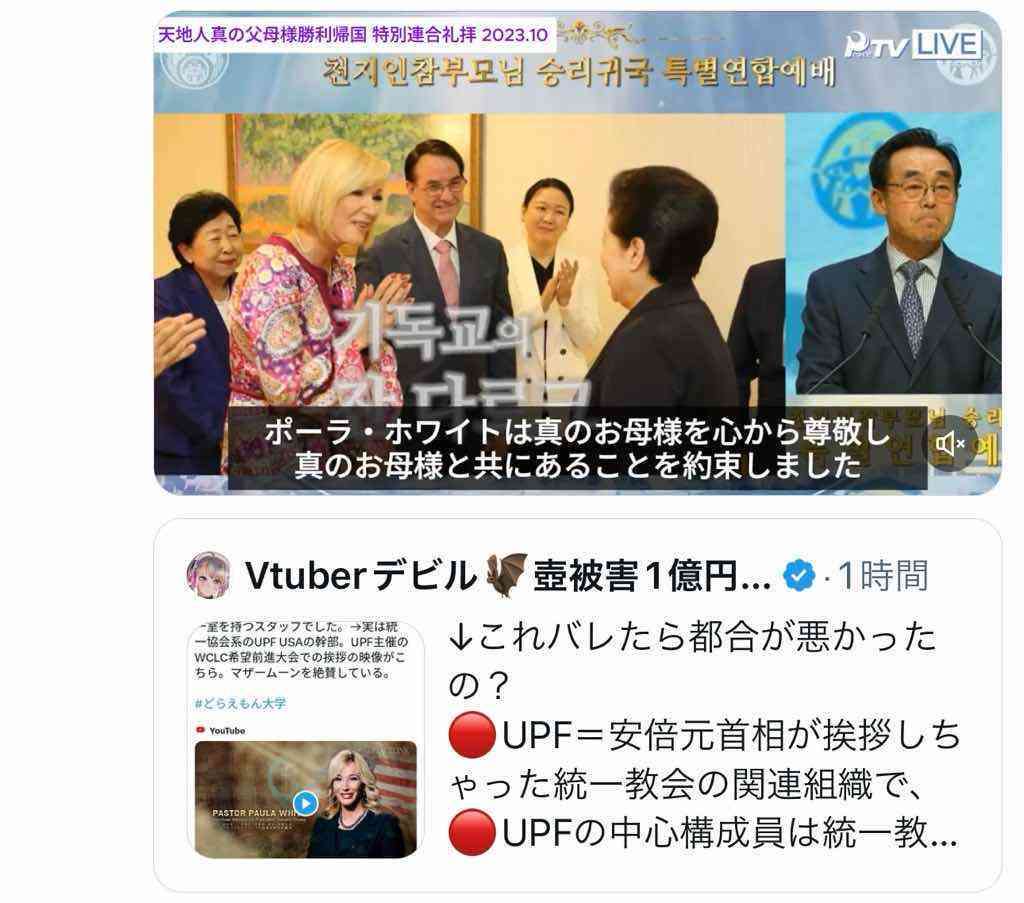Click red circle before UPF＝安倍元首相
The image size is (1024, 903).
pos(472,735)
